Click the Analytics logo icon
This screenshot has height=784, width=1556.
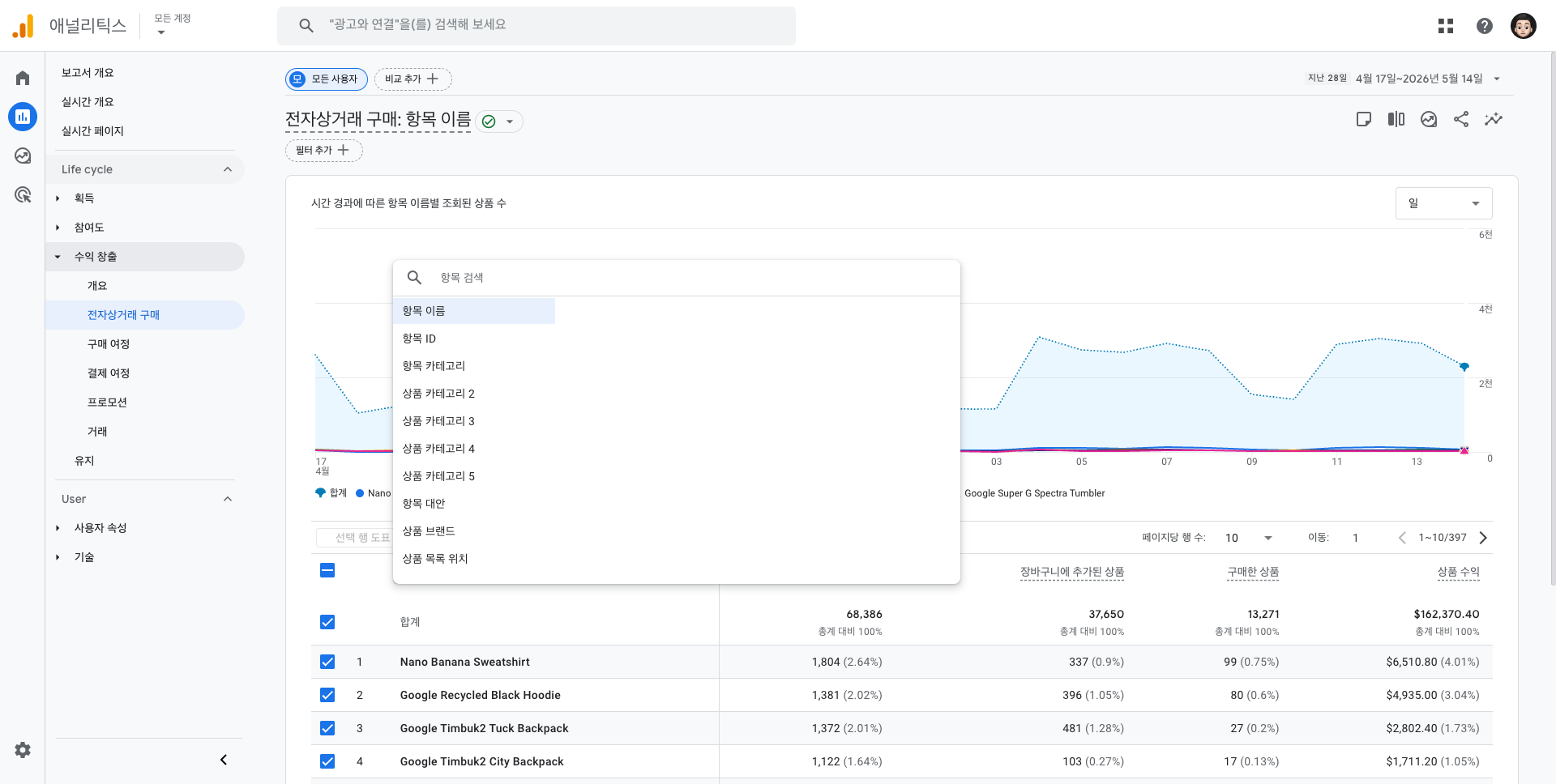[x=23, y=26]
